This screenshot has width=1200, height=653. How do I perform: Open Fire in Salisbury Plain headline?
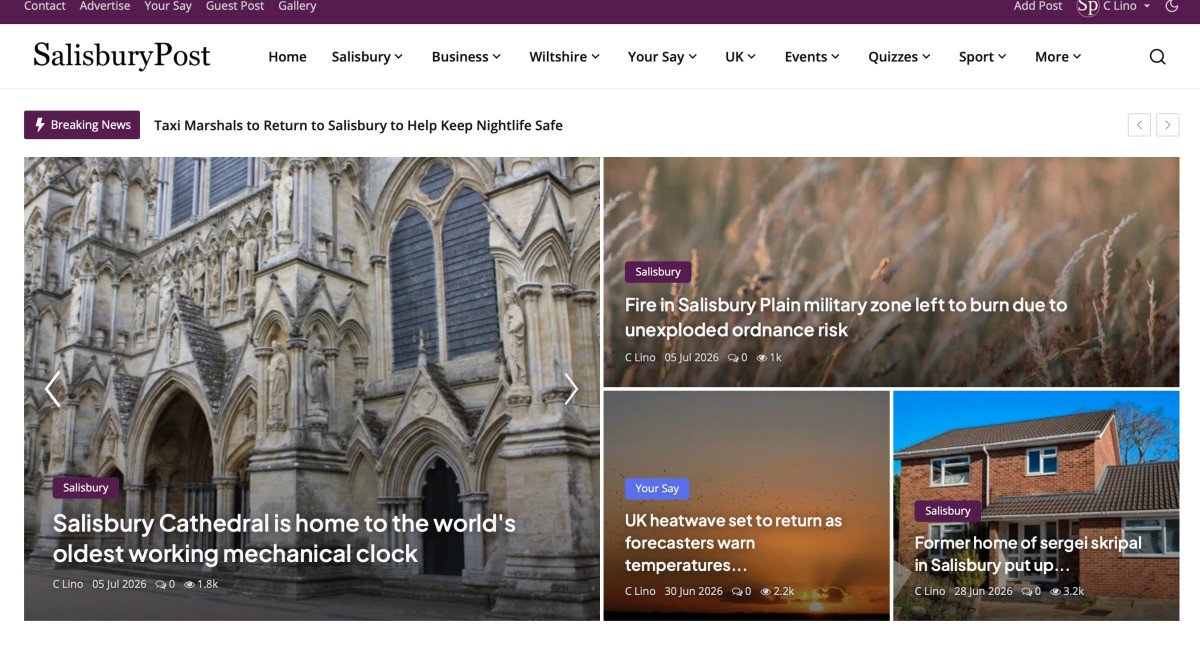846,317
